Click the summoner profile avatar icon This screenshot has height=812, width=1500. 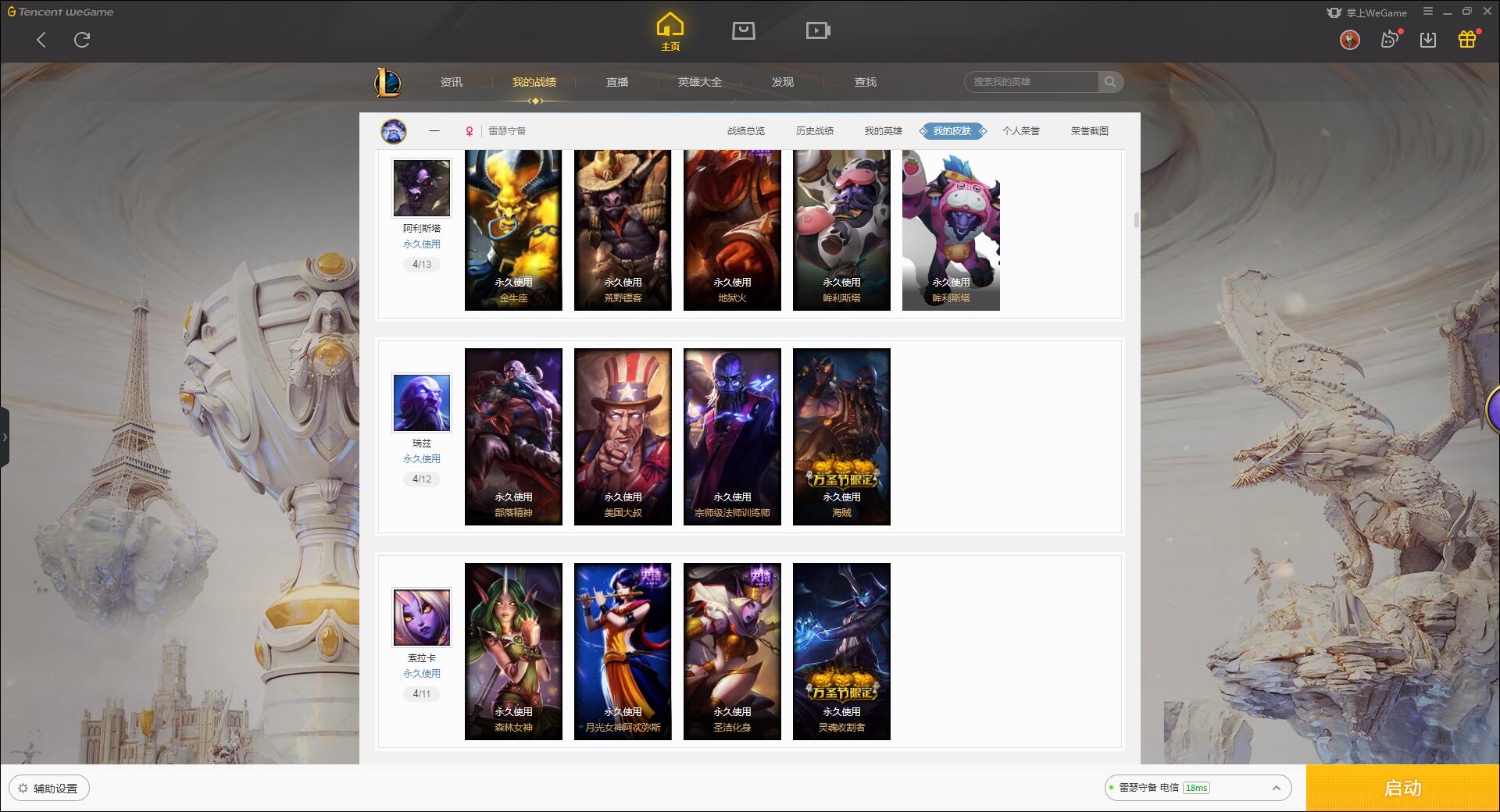[394, 131]
